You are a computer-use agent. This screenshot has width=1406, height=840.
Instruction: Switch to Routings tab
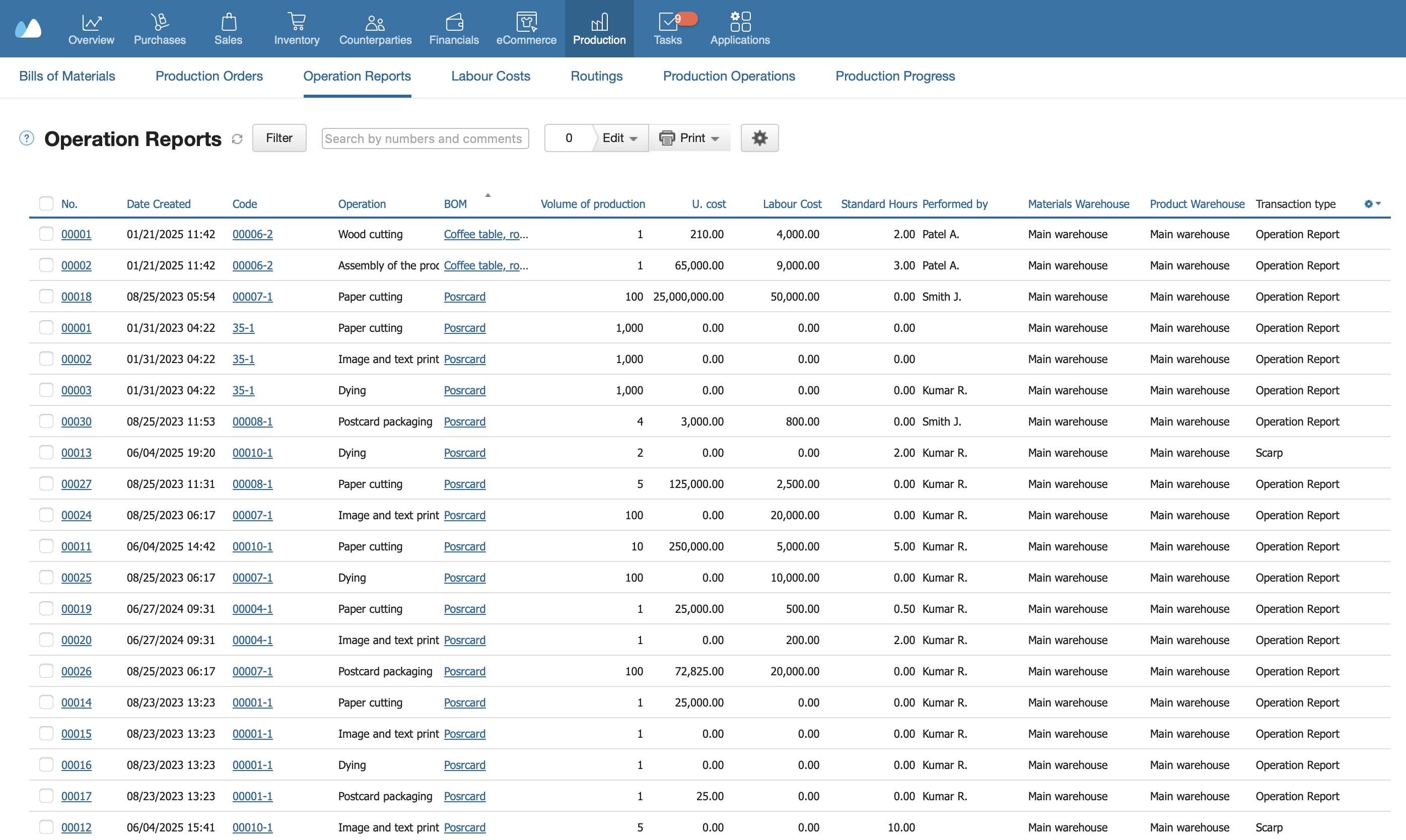[596, 77]
